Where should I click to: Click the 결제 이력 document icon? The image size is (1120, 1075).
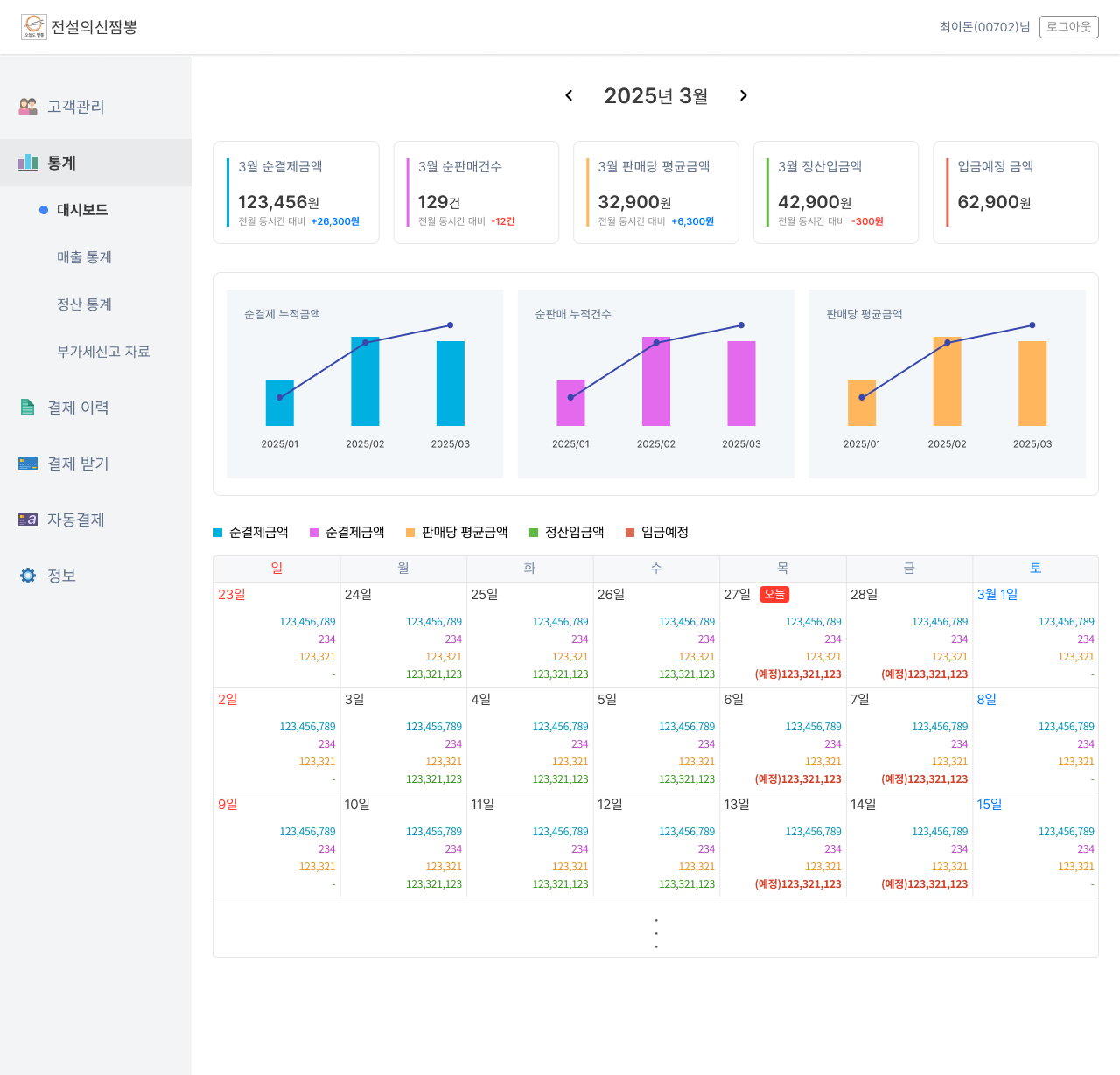coord(28,408)
